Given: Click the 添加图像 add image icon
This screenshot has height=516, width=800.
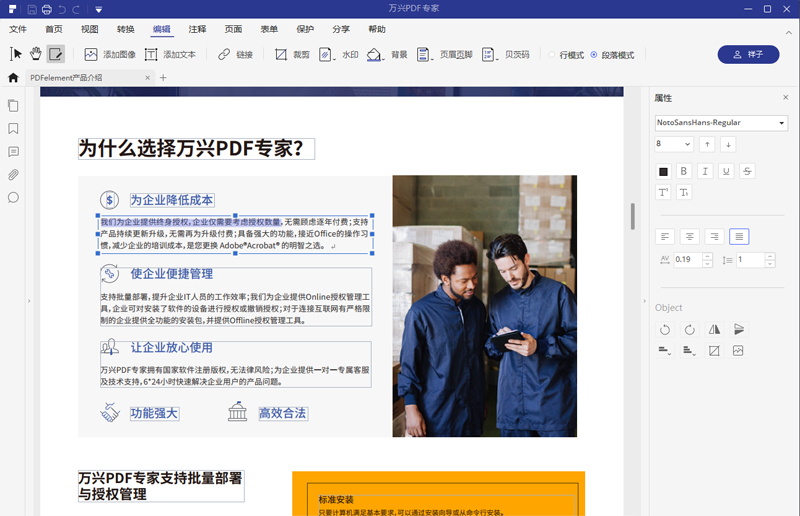Looking at the screenshot, I should coord(91,54).
